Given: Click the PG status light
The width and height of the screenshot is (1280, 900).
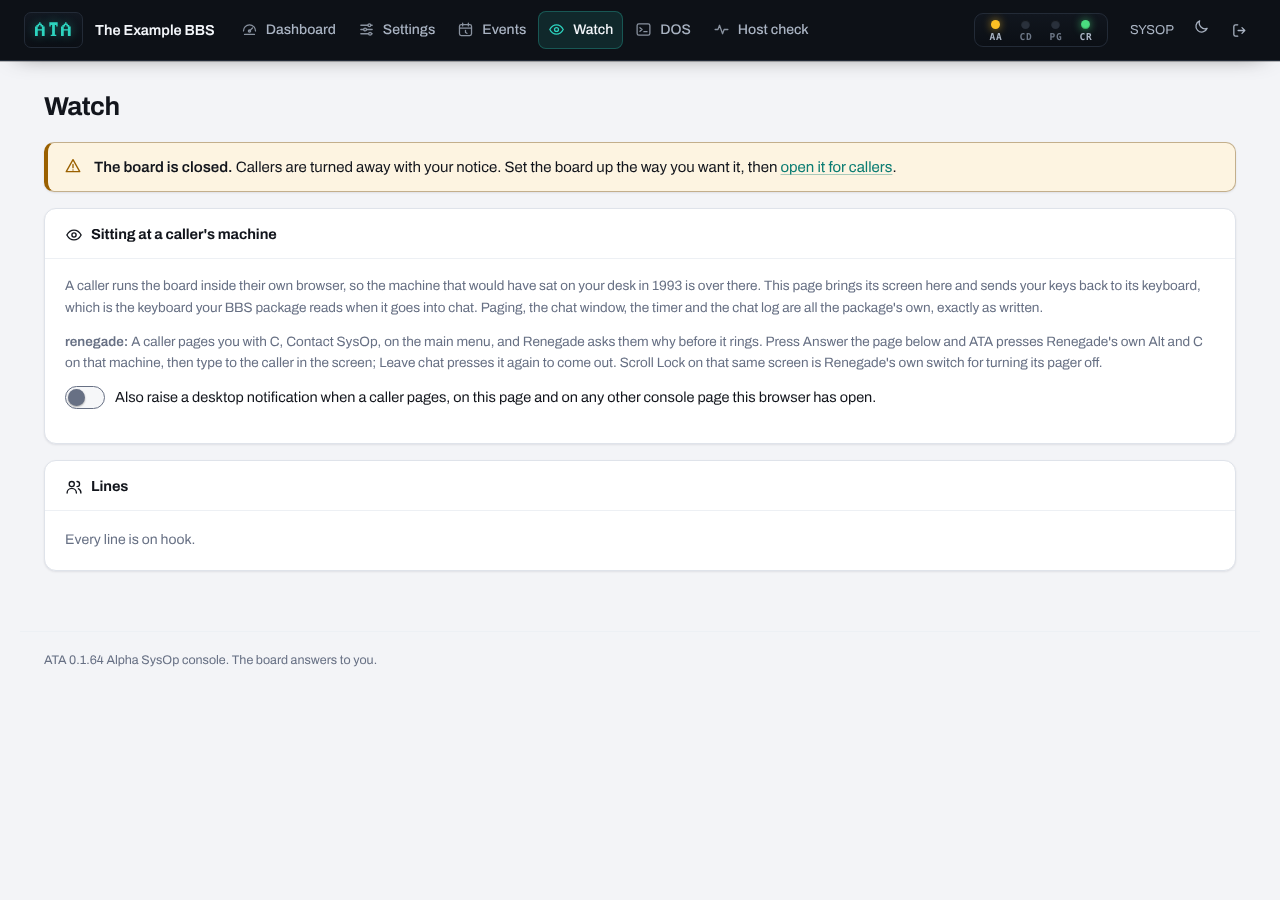Looking at the screenshot, I should pos(1055,30).
